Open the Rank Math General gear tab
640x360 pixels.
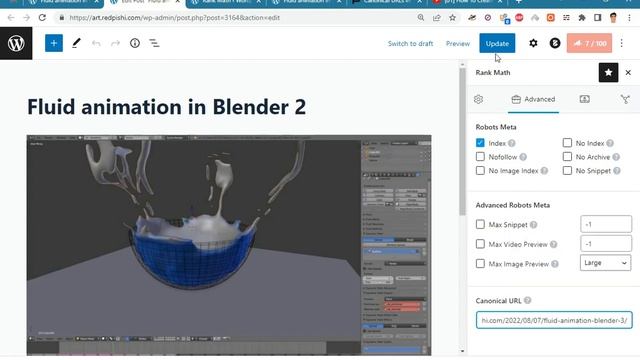coord(478,99)
